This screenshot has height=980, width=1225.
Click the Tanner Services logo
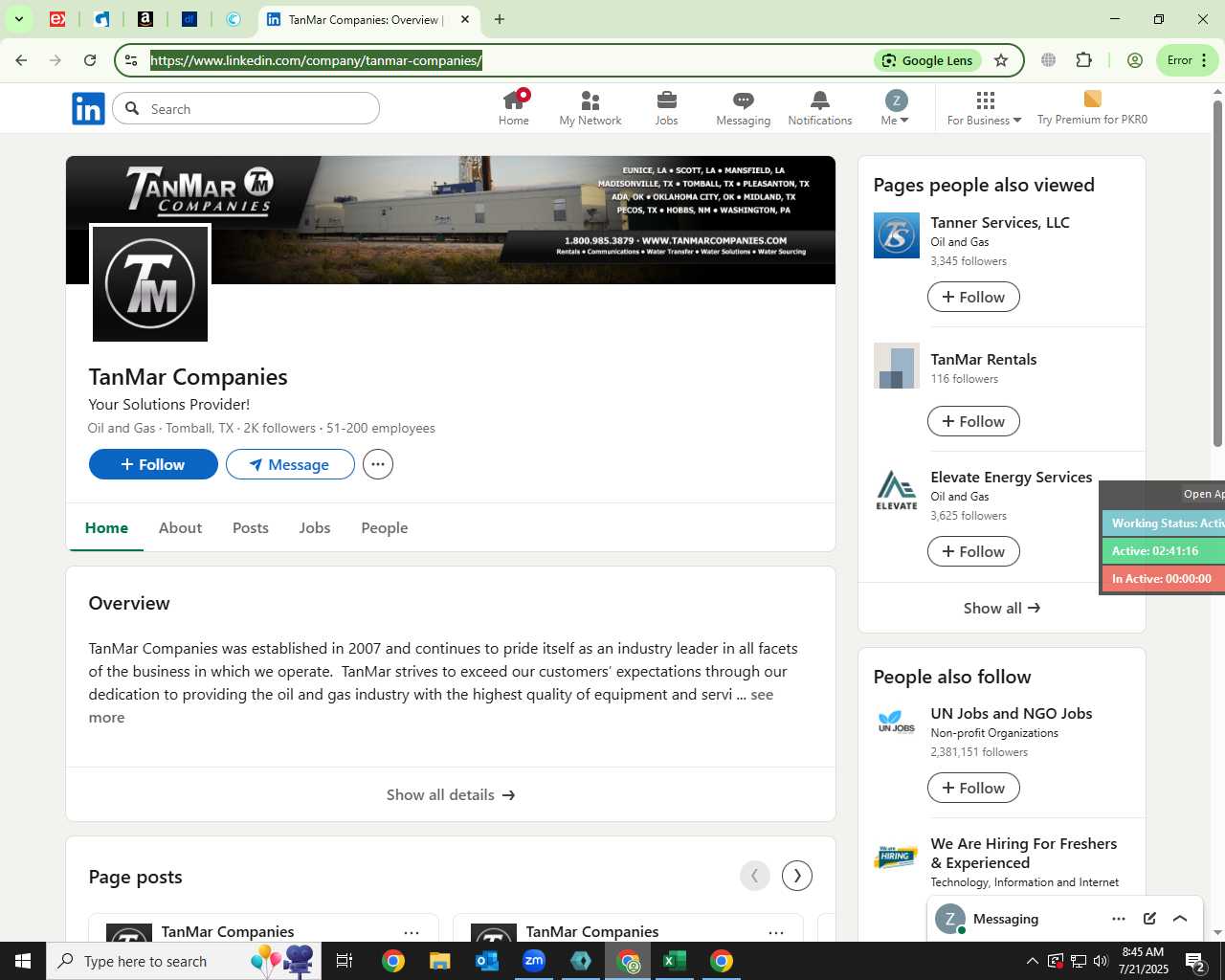(x=897, y=235)
